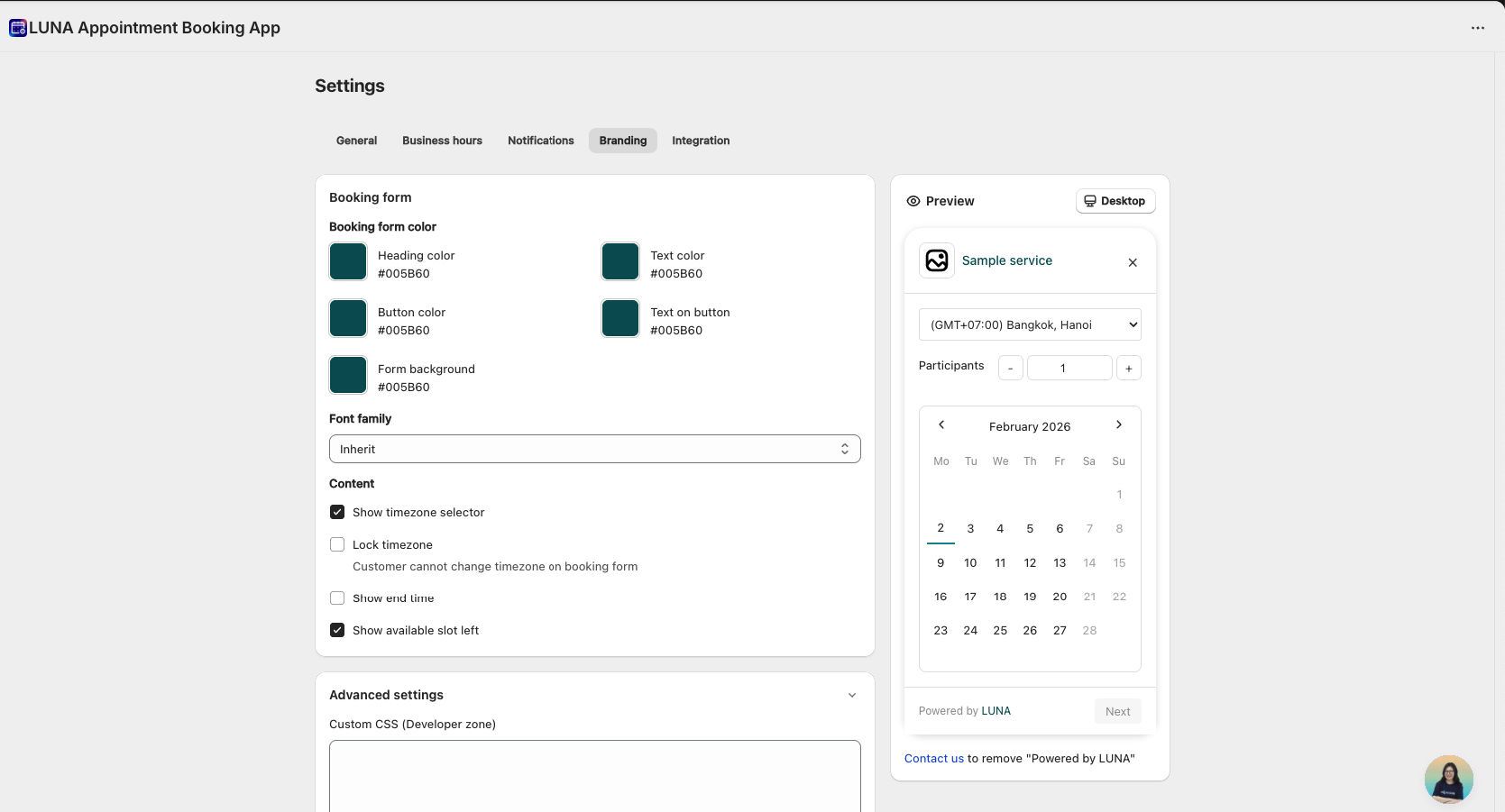Screen dimensions: 1505x812
Task: Open the Font family dropdown
Action: [x=594, y=449]
